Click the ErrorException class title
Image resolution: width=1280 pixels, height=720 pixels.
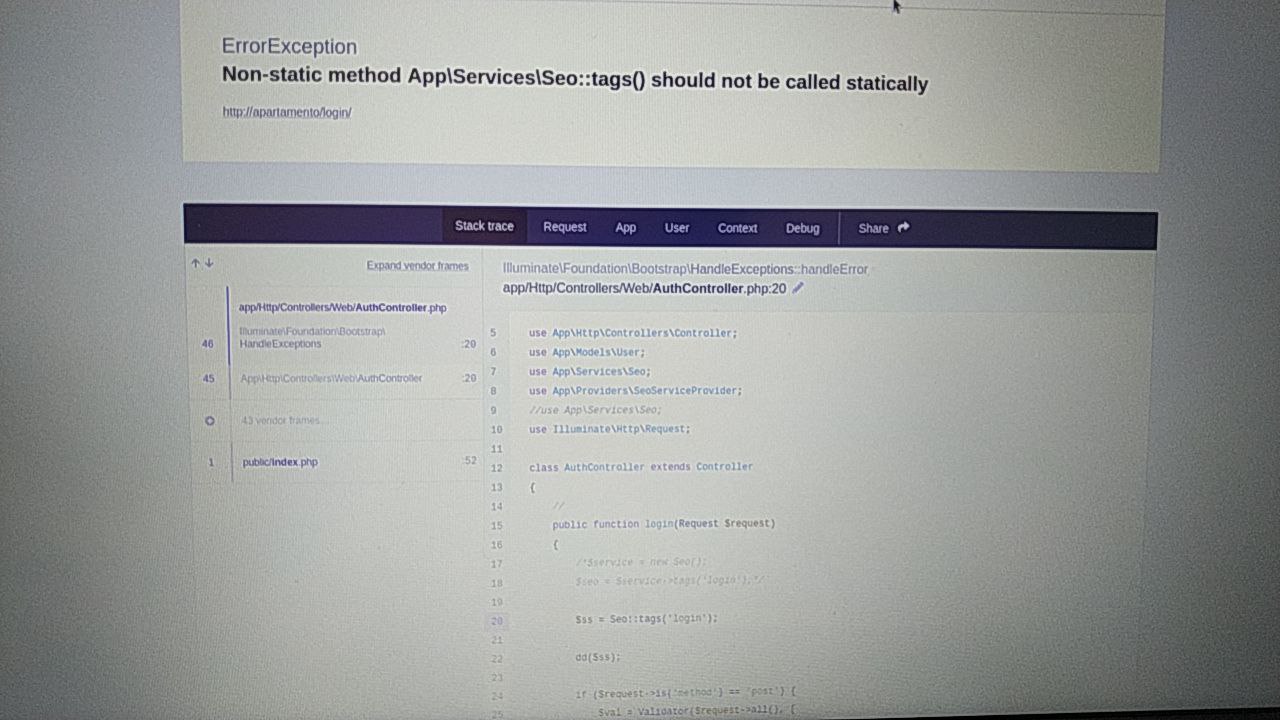pos(289,46)
